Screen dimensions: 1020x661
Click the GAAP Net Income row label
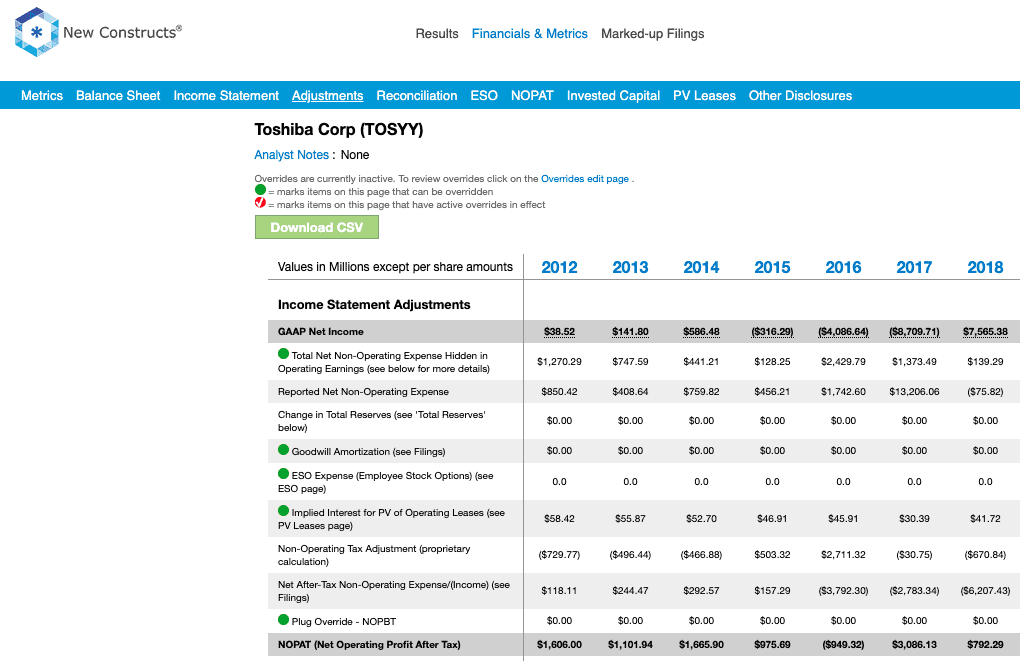coord(321,332)
